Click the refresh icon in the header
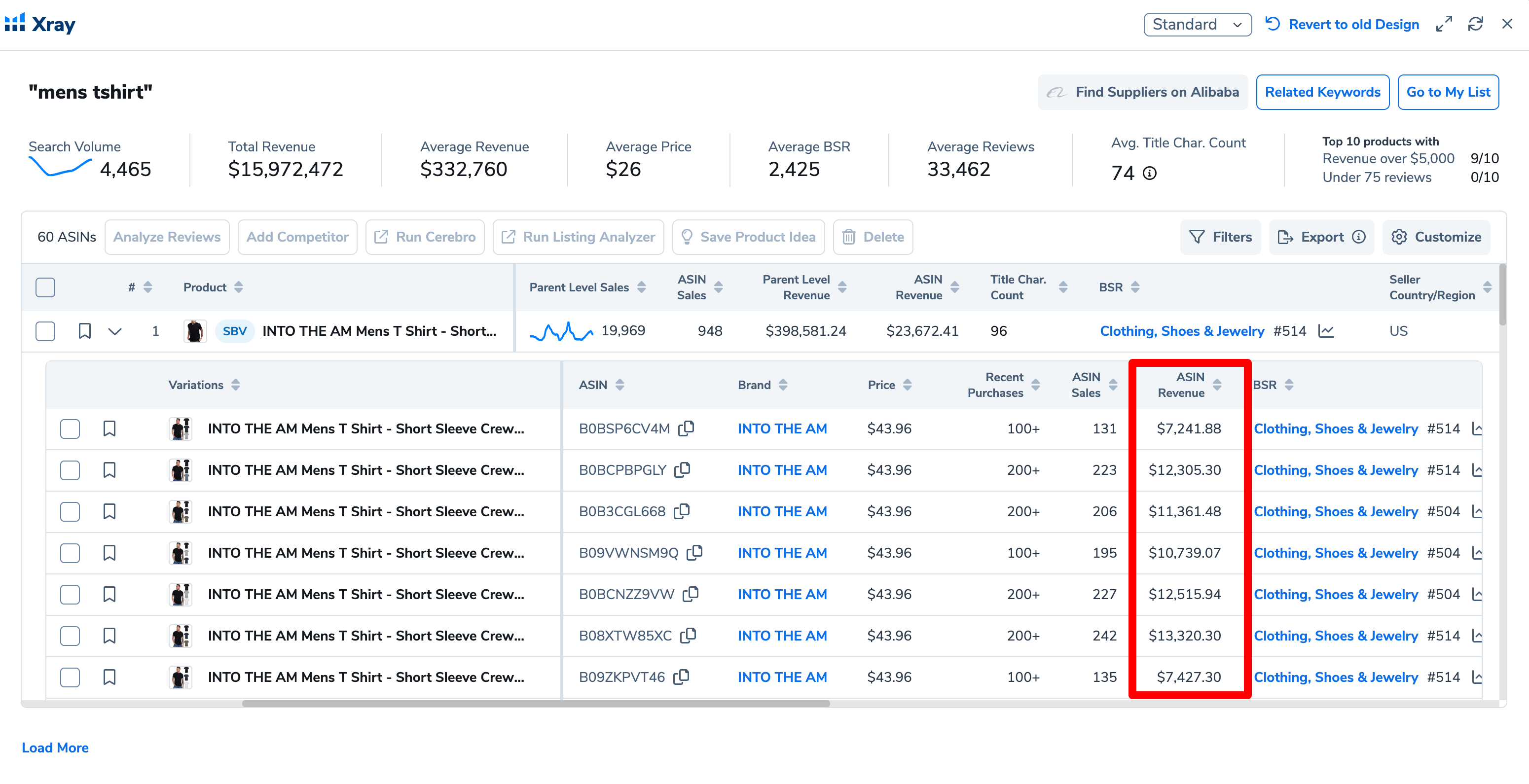The width and height of the screenshot is (1529, 784). point(1476,24)
